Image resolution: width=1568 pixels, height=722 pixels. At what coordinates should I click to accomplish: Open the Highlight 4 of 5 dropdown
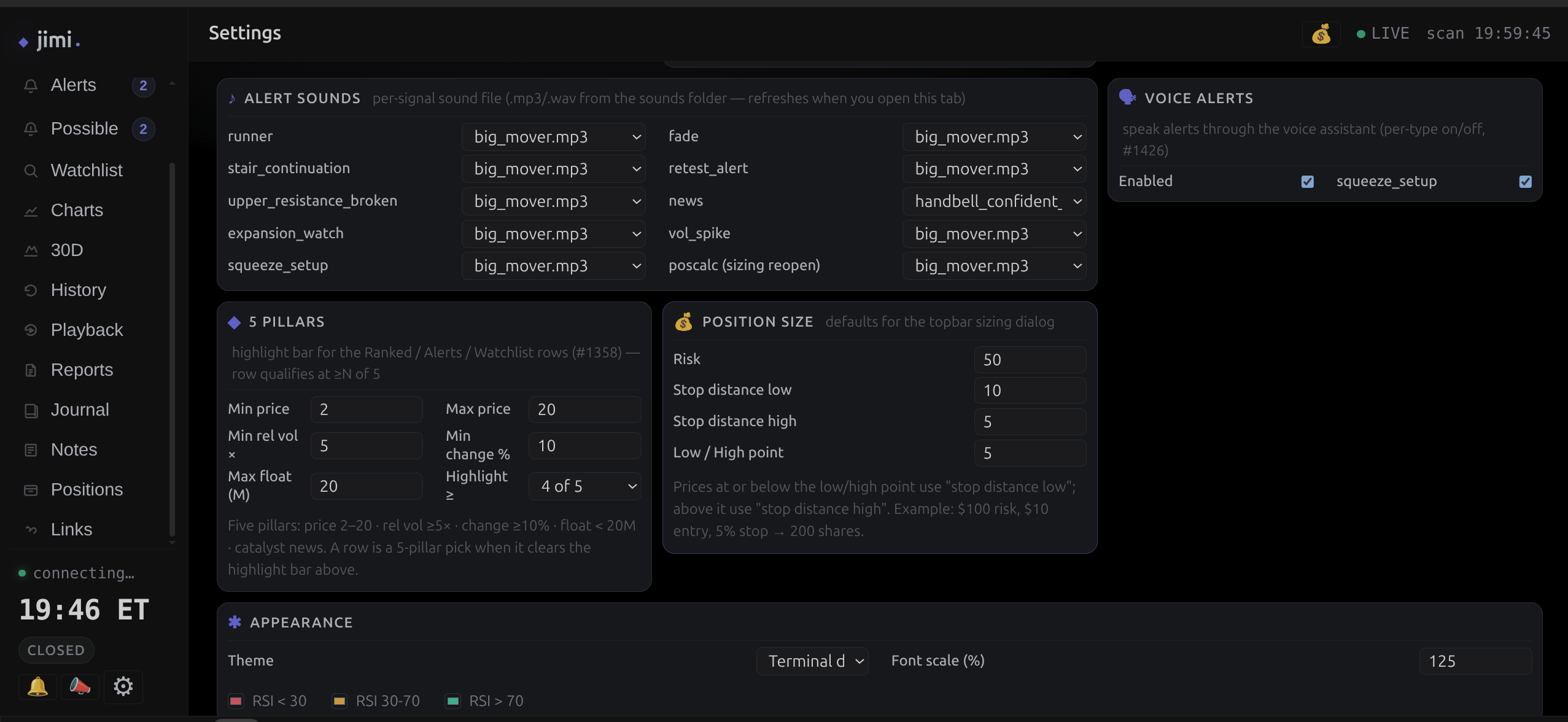(x=585, y=486)
